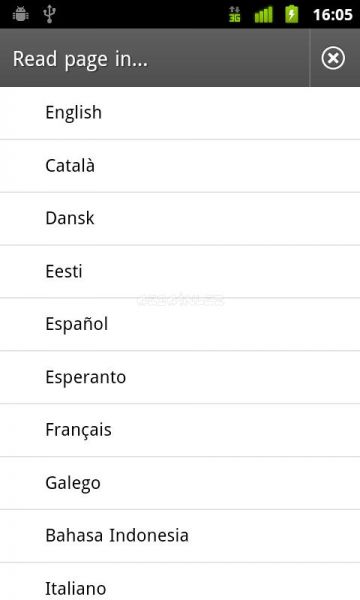Select Bahasa Indonesia option
This screenshot has width=360, height=600.
[180, 536]
